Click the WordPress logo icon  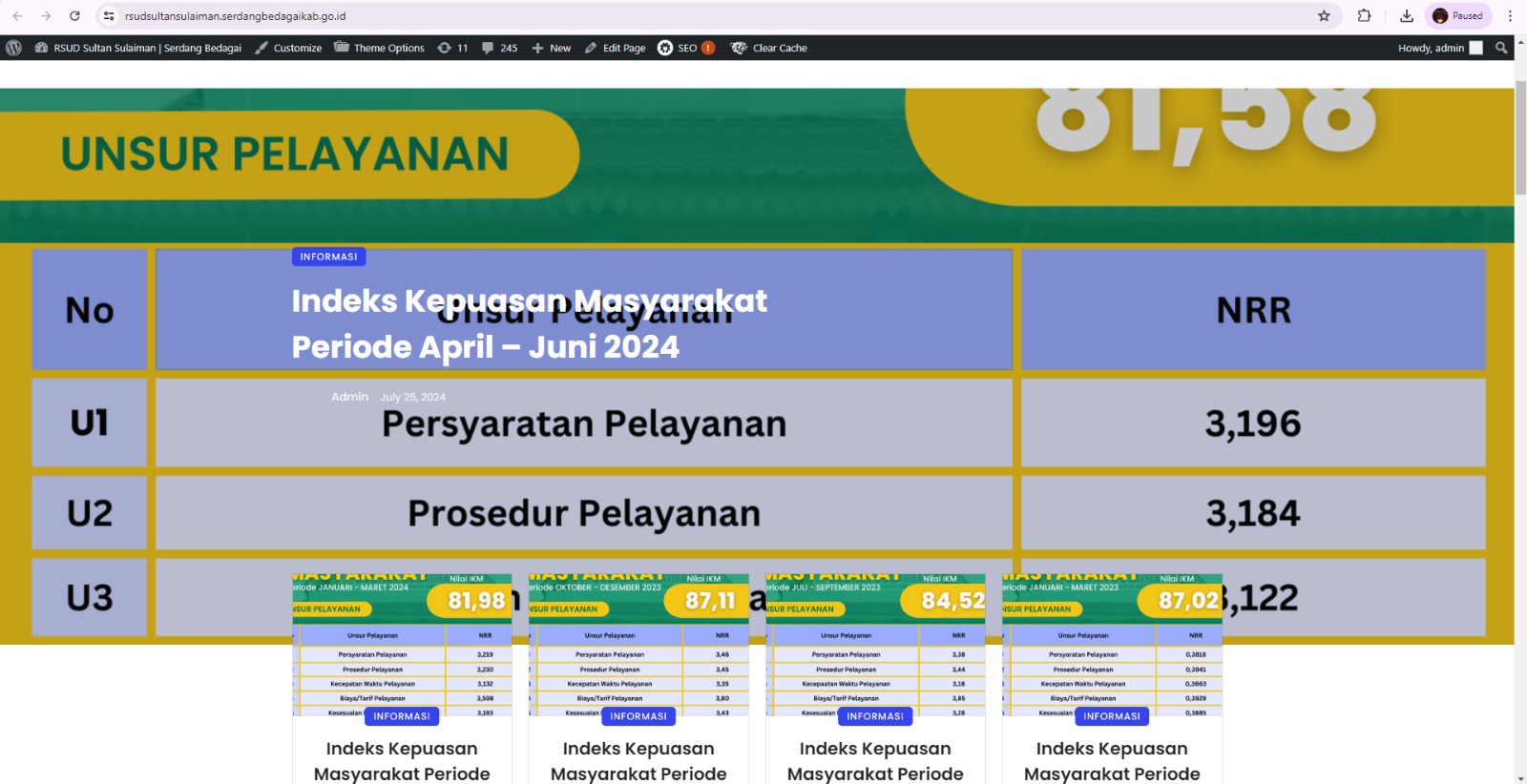13,48
